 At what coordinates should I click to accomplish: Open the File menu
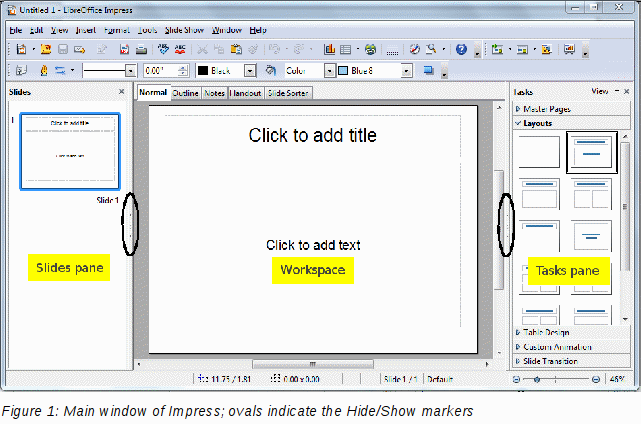pos(16,30)
